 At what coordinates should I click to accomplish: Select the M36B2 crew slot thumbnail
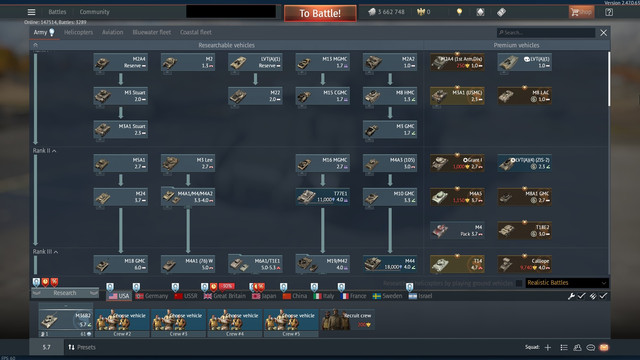coord(66,321)
